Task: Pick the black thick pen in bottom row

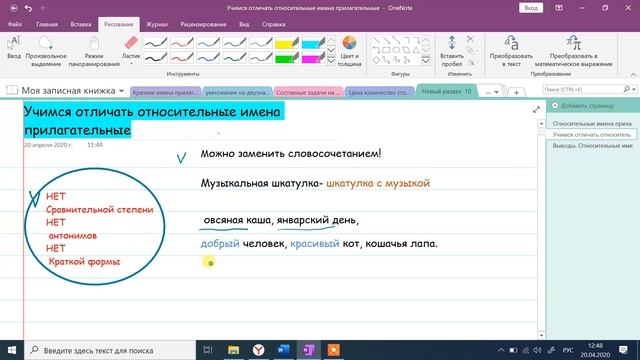Action: point(156,58)
